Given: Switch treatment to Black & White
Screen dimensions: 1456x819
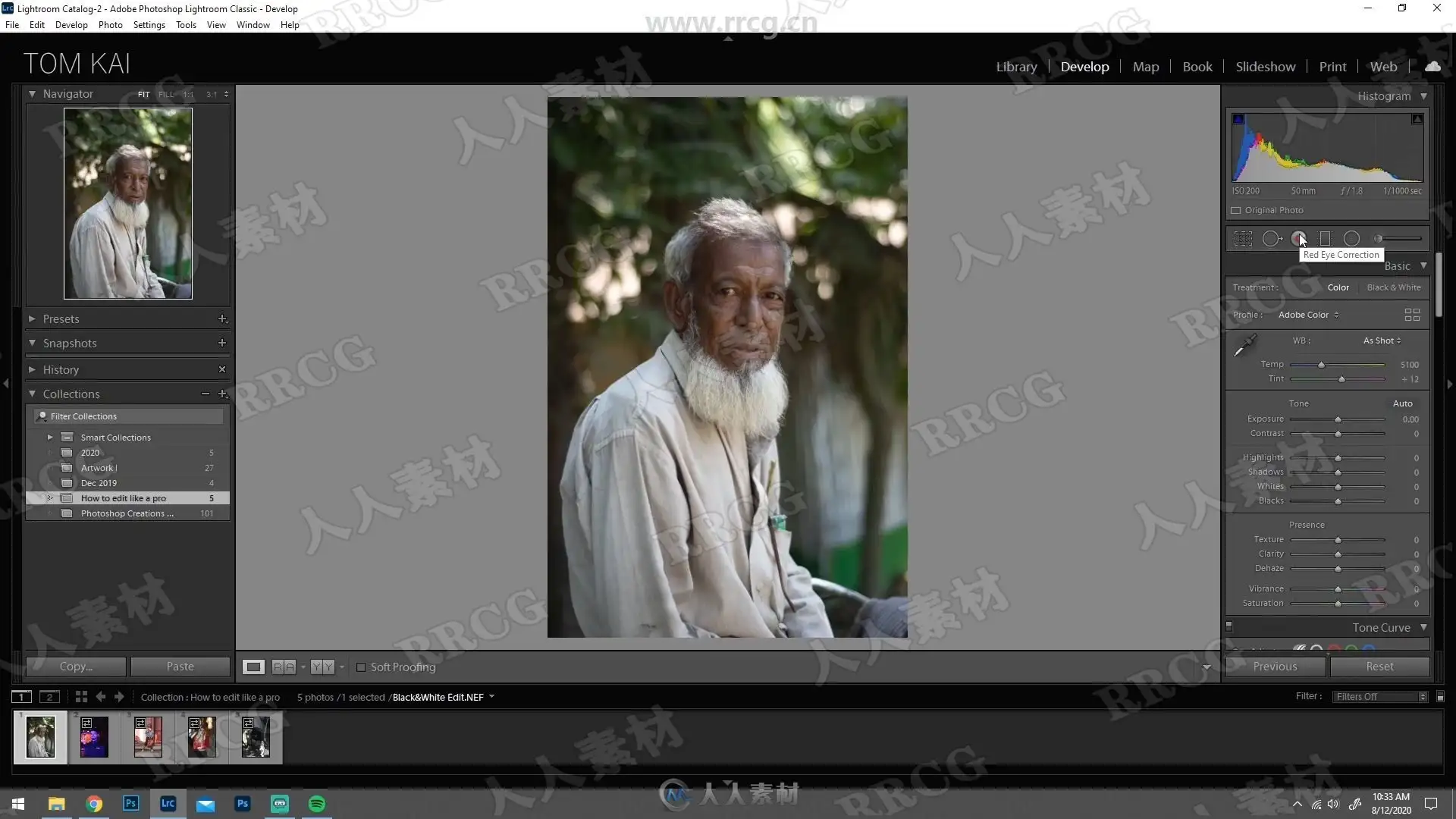Looking at the screenshot, I should click(1393, 287).
